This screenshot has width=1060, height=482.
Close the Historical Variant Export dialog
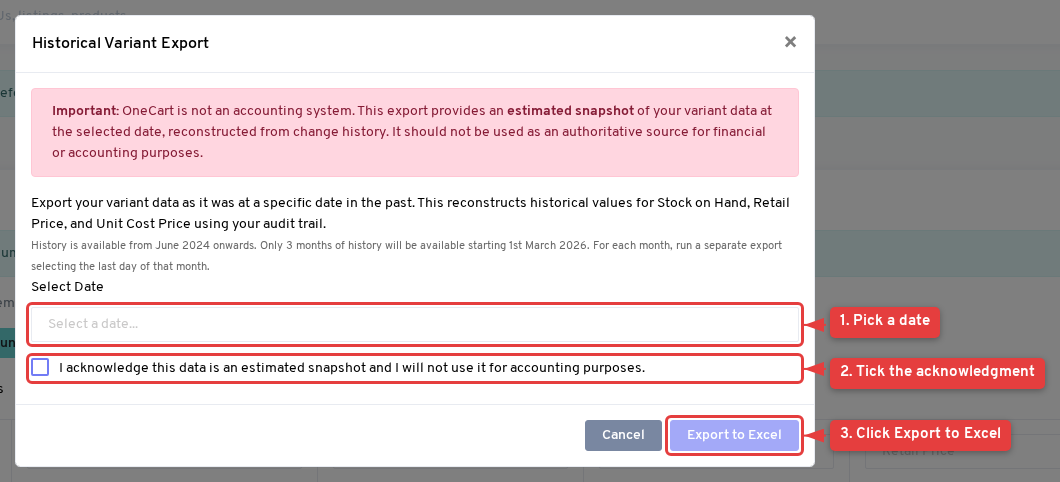tap(790, 42)
